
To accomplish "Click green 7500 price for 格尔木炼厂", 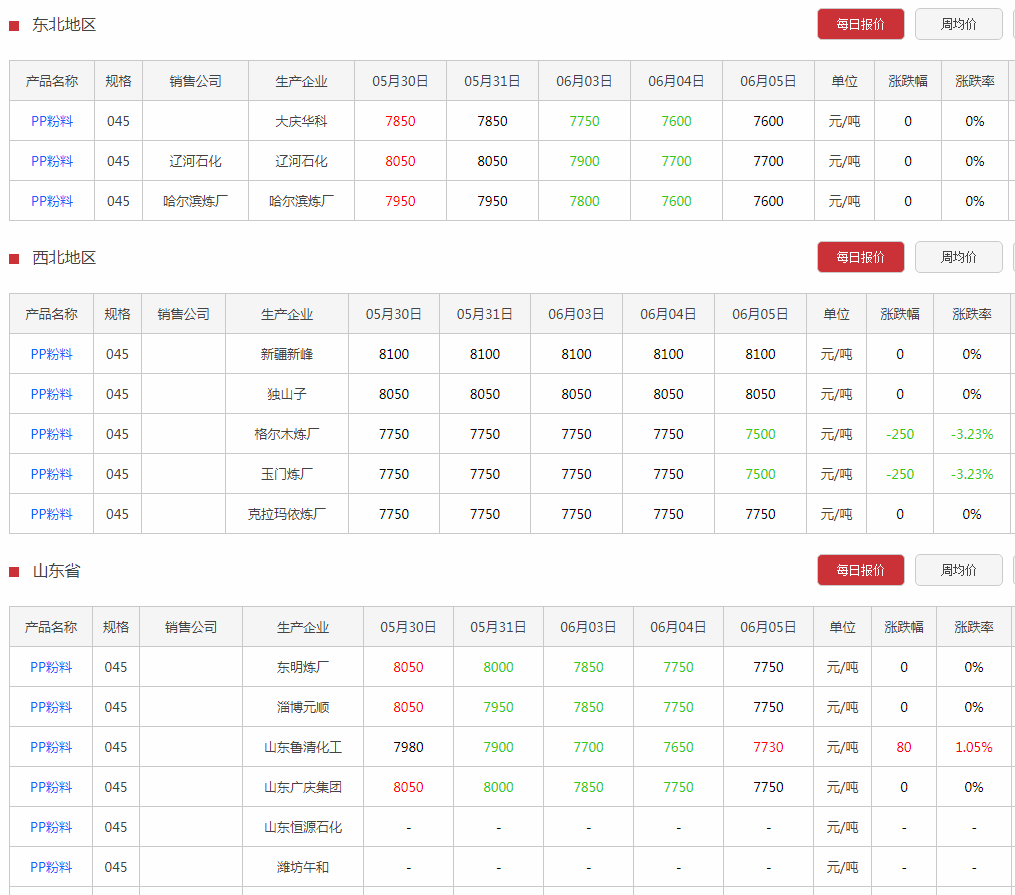I will pos(760,434).
